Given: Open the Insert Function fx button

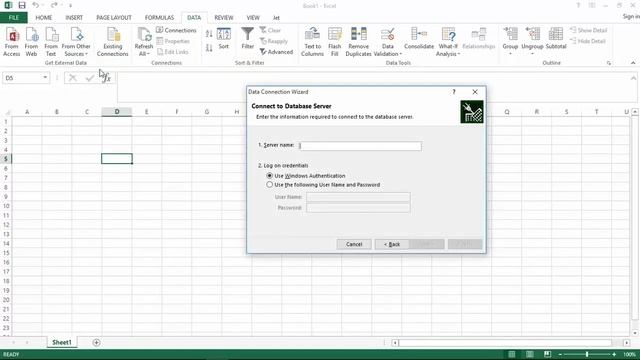Looking at the screenshot, I should coord(107,78).
